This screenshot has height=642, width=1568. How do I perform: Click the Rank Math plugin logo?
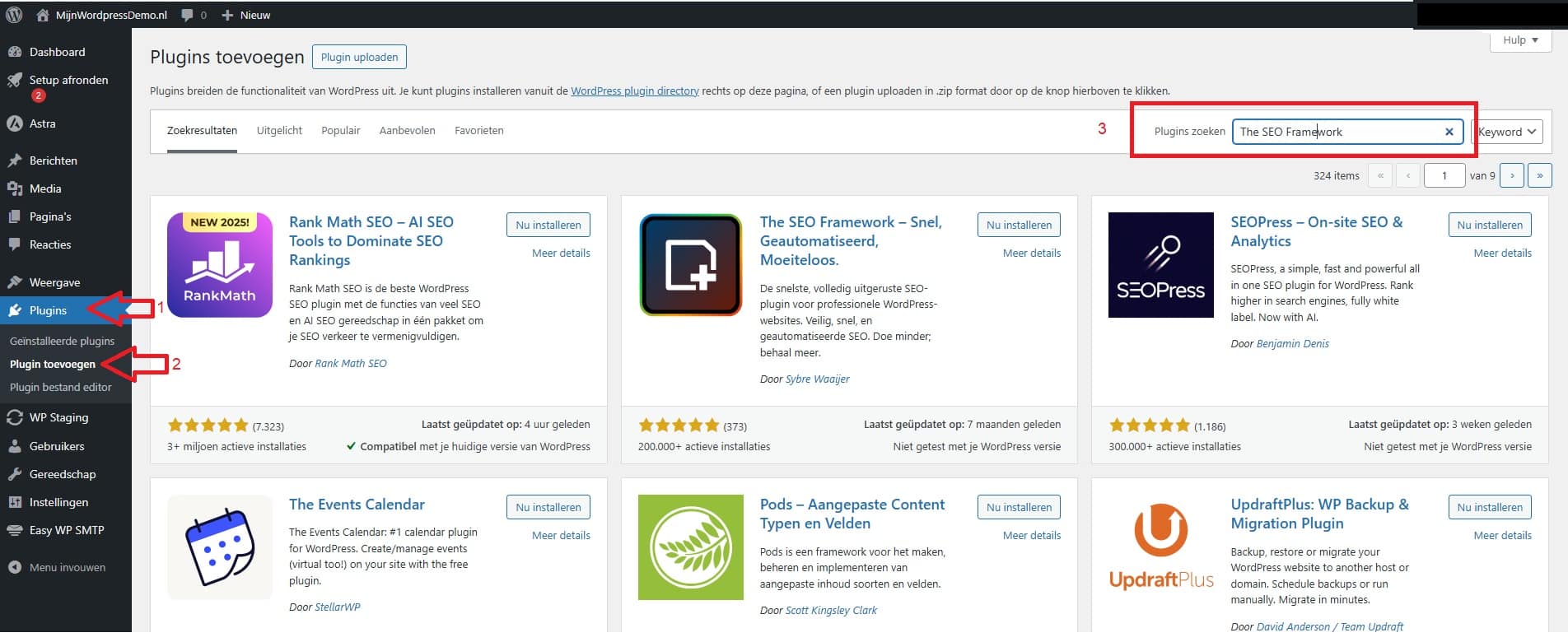pyautogui.click(x=220, y=265)
